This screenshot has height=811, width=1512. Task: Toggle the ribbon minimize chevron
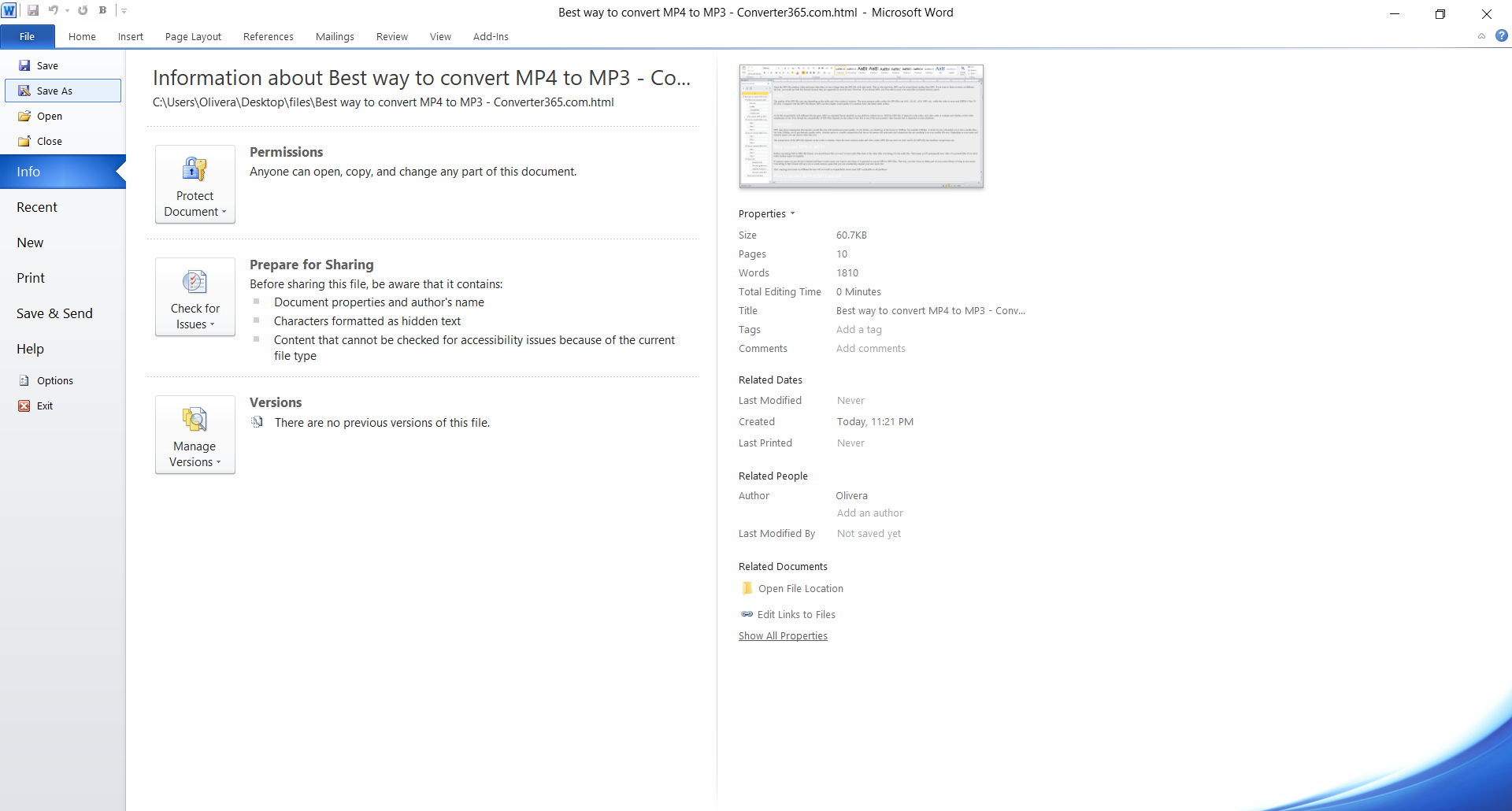click(1480, 36)
